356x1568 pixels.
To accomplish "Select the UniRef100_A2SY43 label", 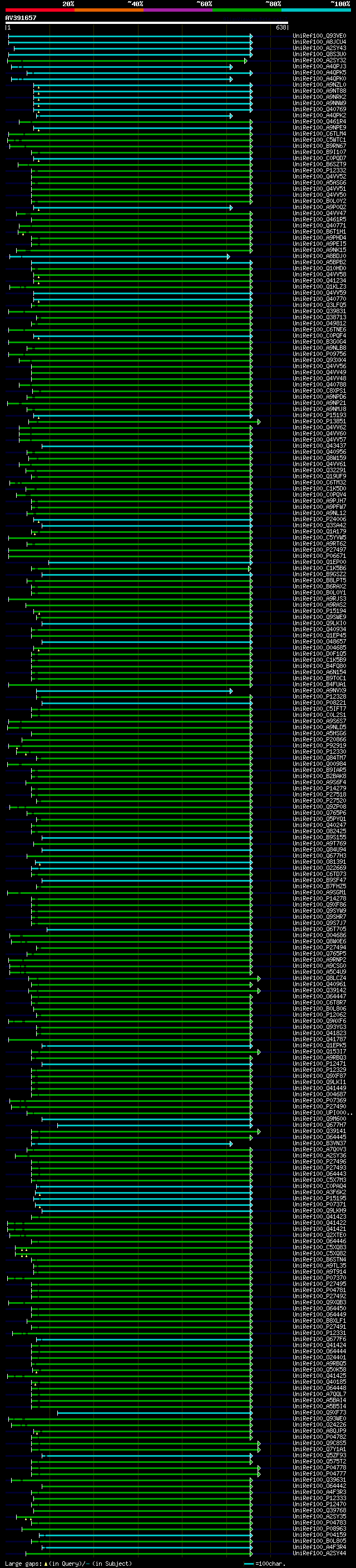I will [319, 48].
